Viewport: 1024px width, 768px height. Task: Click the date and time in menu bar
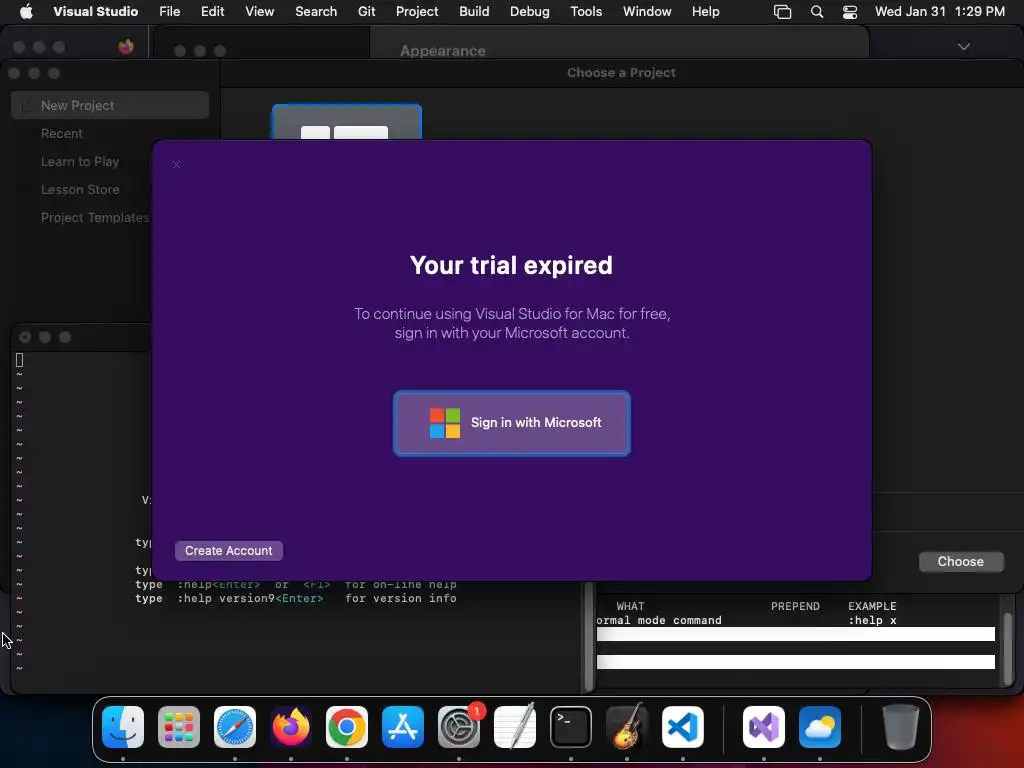940,12
